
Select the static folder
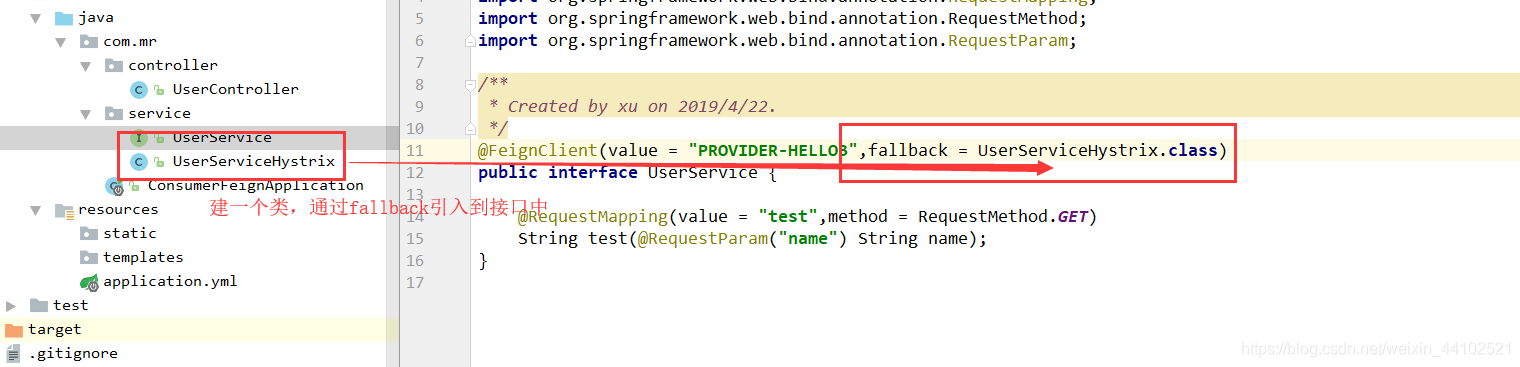coord(130,233)
